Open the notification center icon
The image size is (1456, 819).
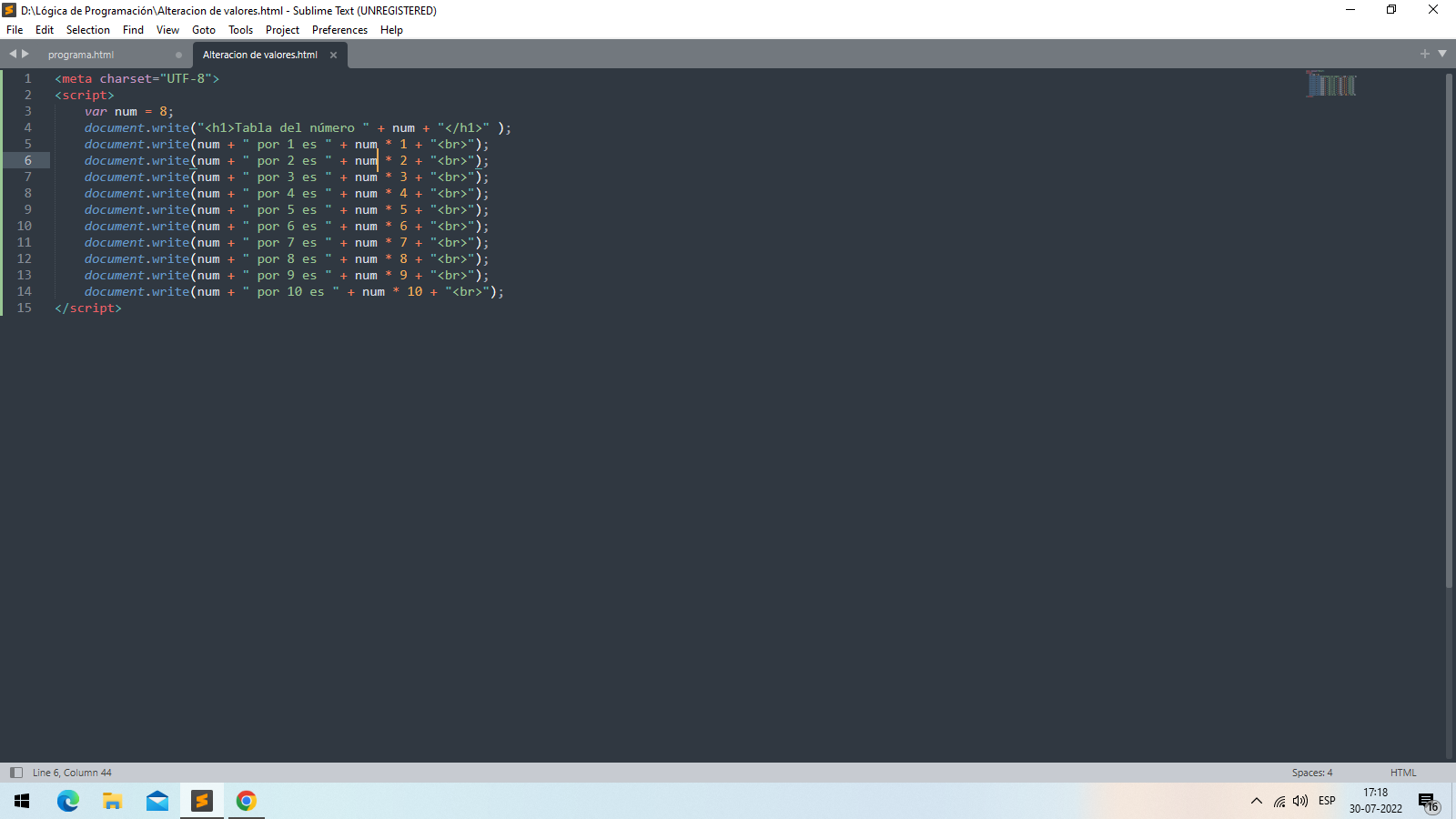point(1428,801)
